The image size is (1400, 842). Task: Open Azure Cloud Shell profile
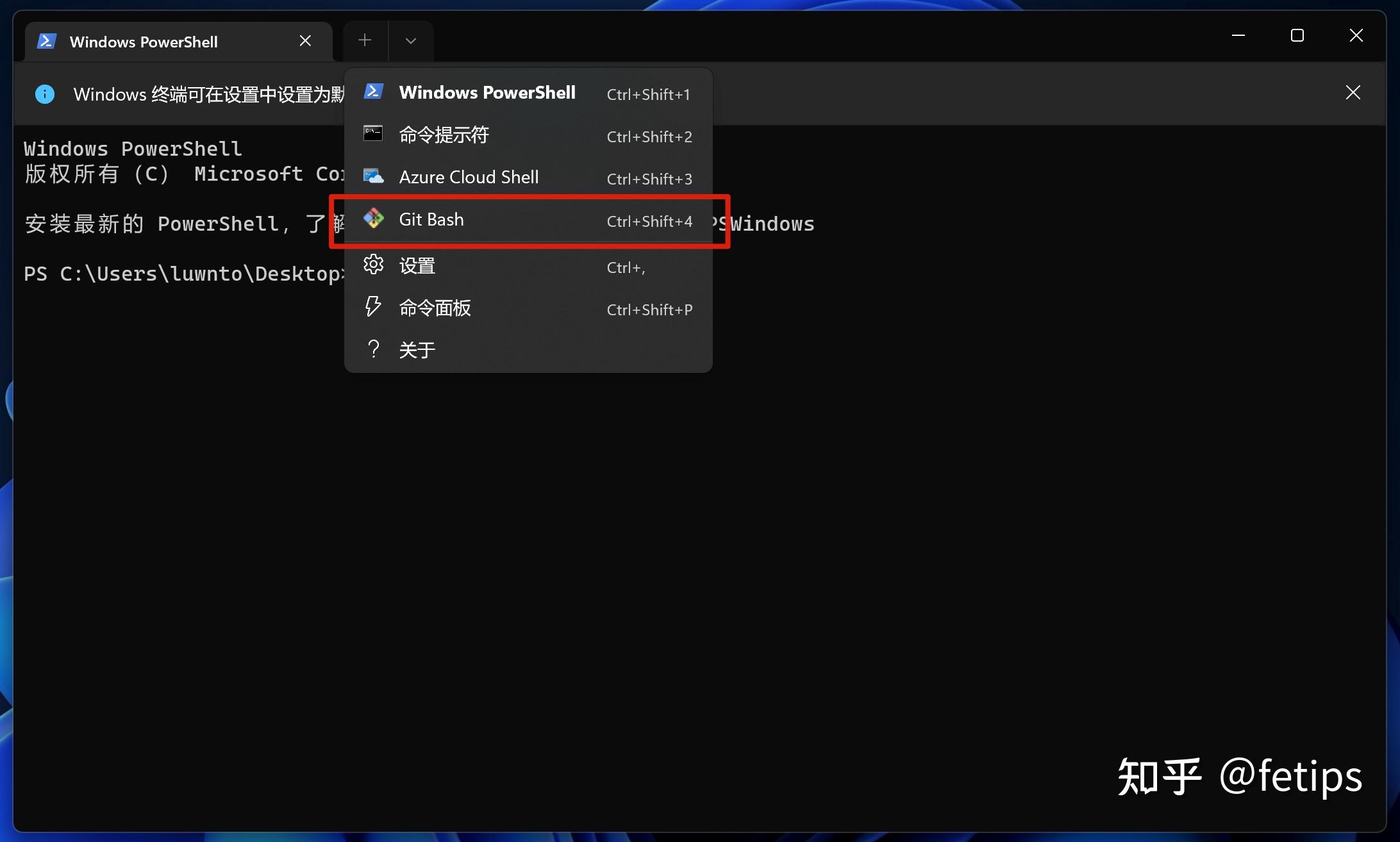(x=469, y=177)
